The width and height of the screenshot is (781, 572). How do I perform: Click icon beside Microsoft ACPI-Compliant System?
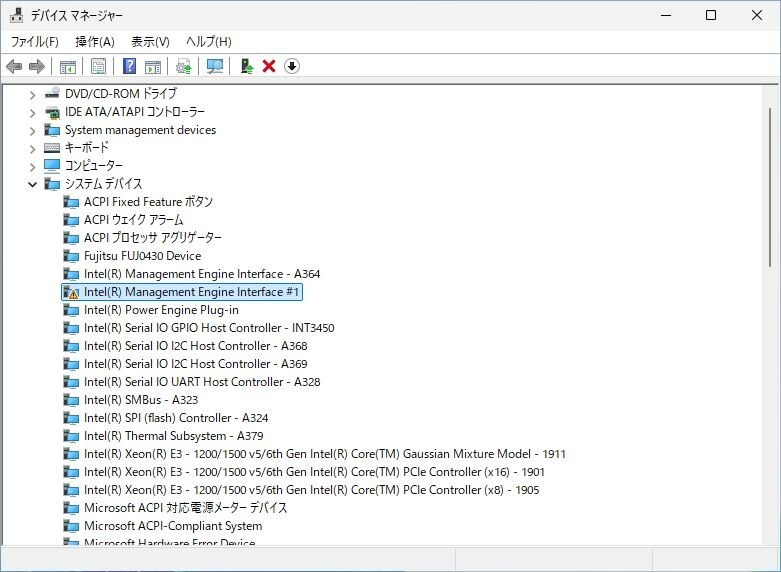[x=71, y=526]
